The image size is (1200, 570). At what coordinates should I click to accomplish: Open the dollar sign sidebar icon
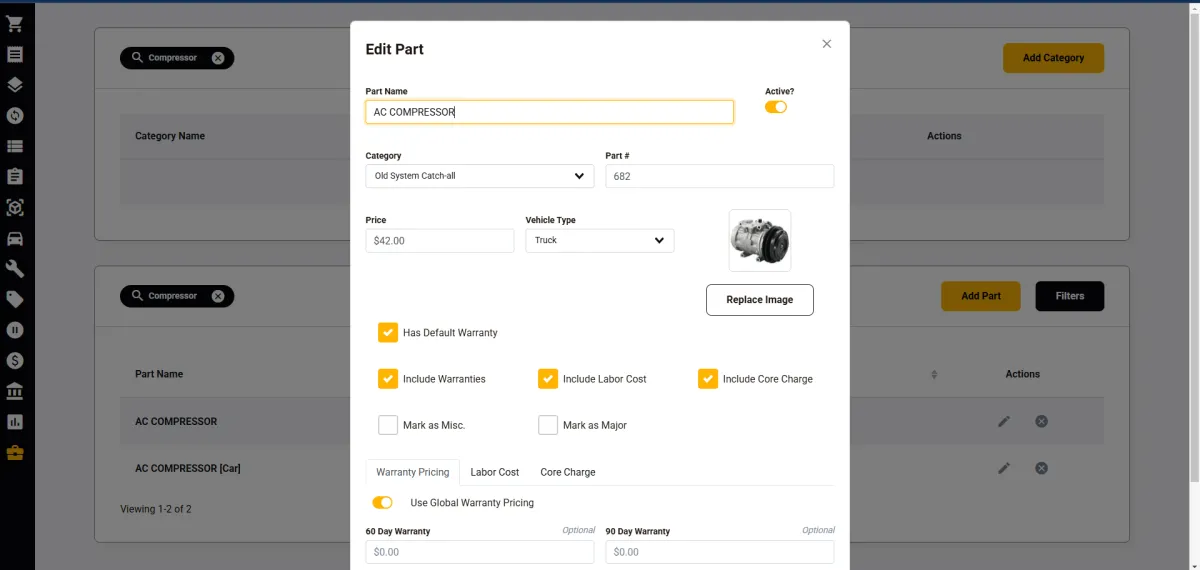click(15, 360)
